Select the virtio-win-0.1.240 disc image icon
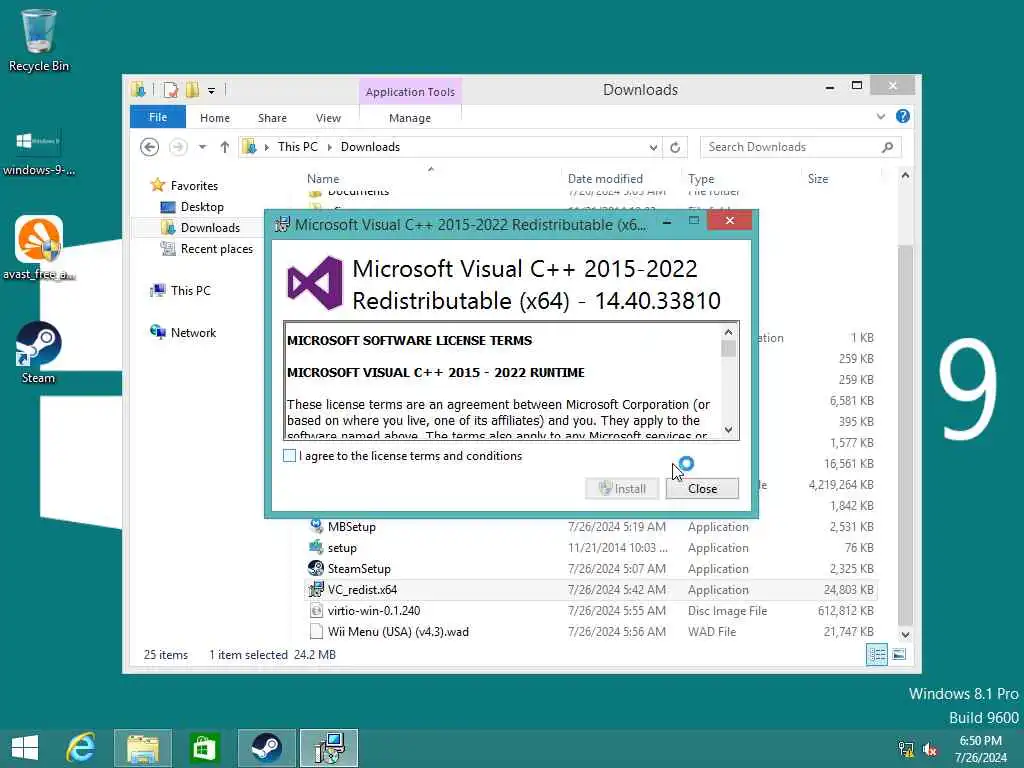The height and width of the screenshot is (768, 1024). click(x=316, y=611)
